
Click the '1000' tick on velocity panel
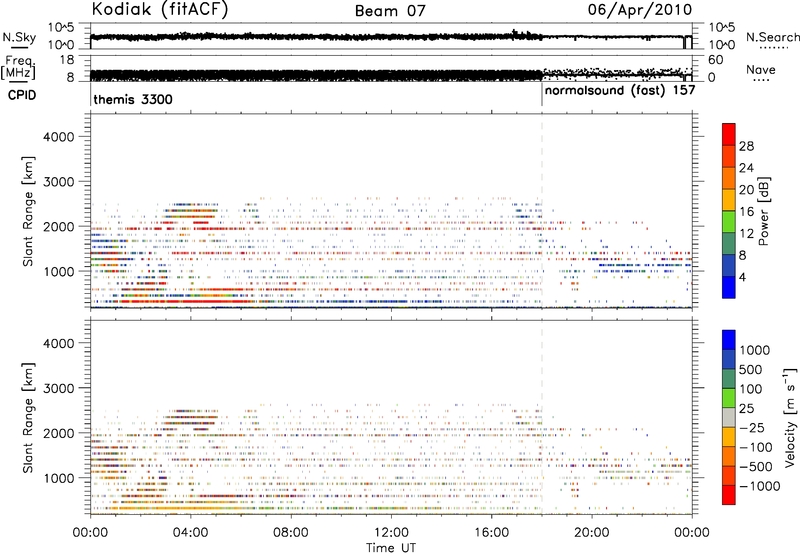59,478
